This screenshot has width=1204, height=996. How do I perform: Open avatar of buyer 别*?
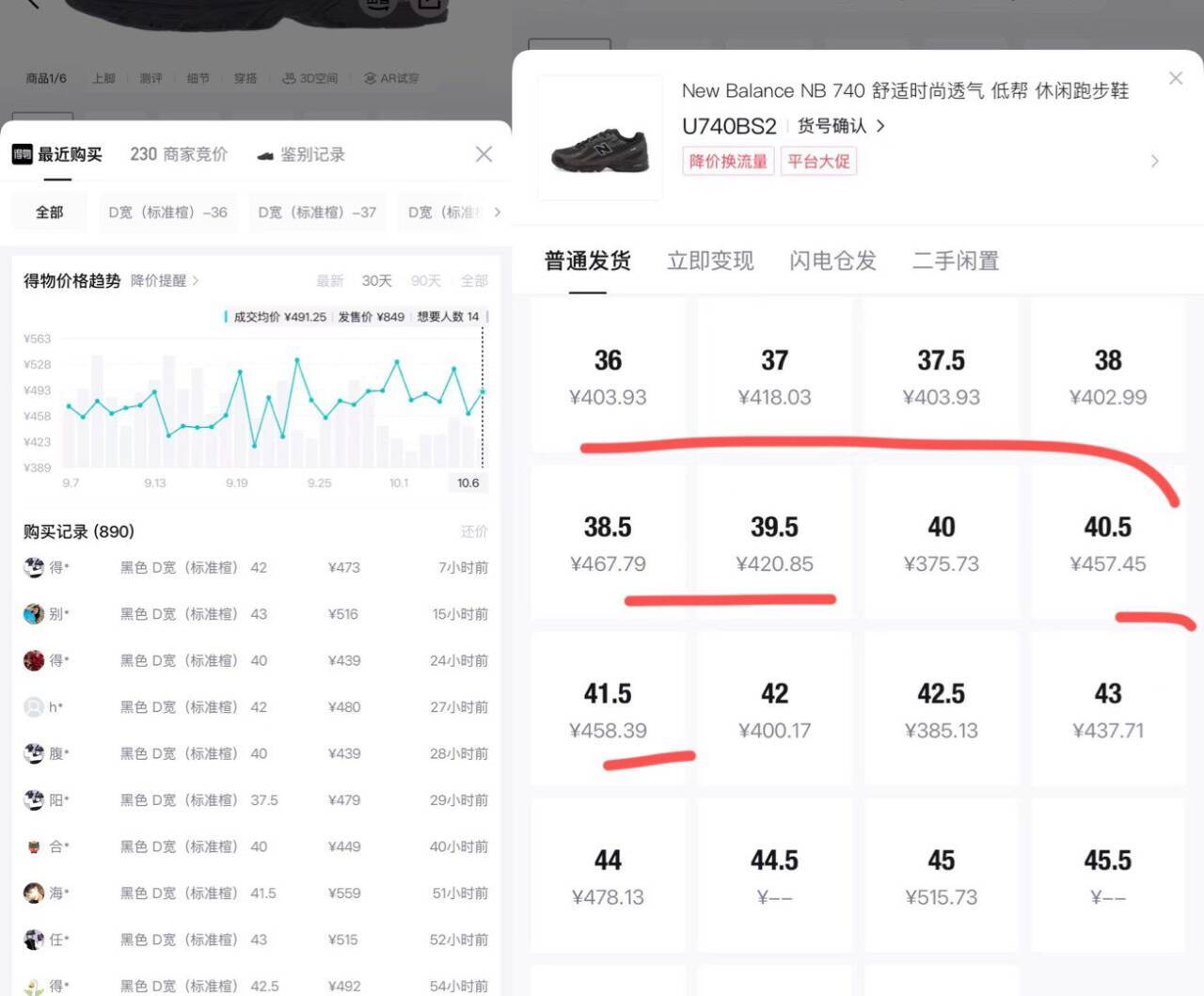coord(34,613)
